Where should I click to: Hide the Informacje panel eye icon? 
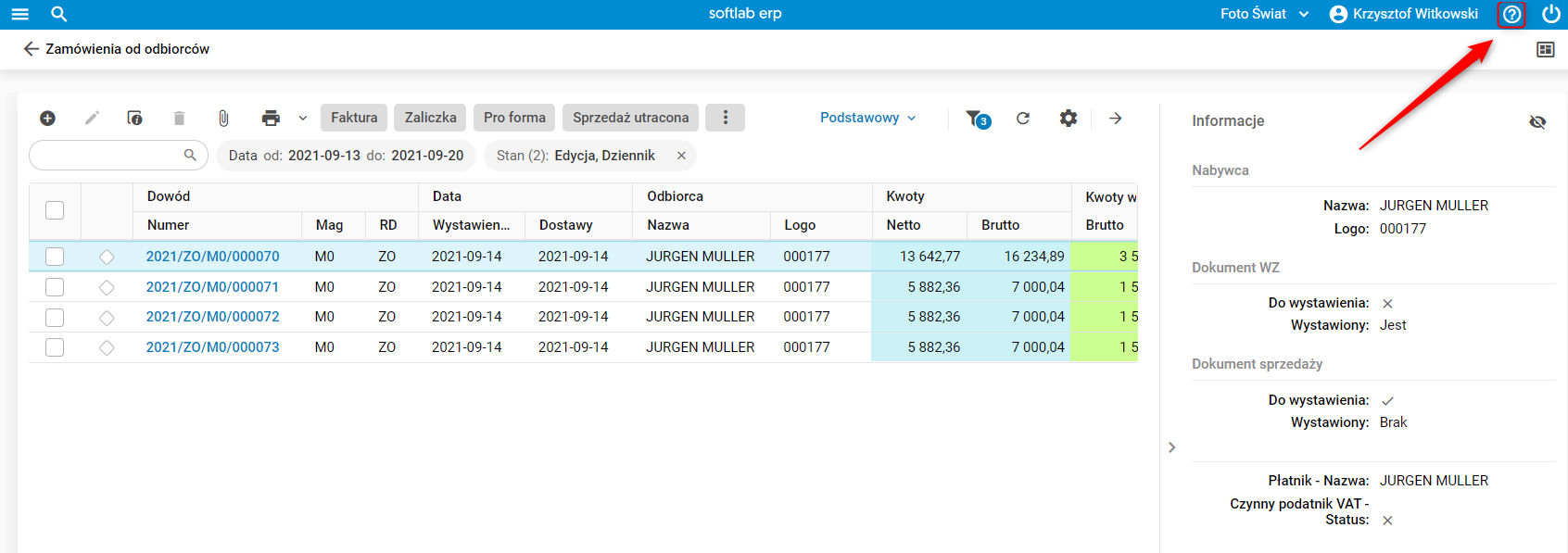click(x=1537, y=121)
